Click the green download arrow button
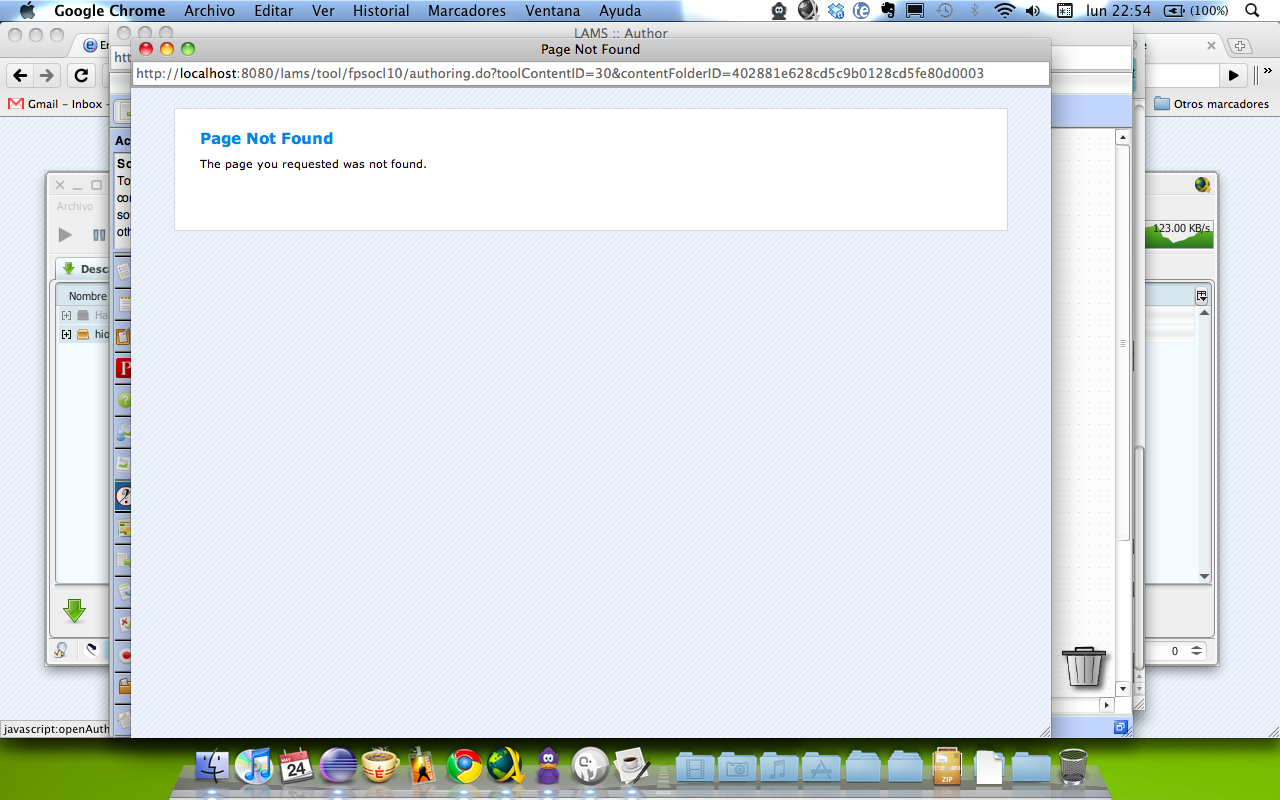This screenshot has height=800, width=1280. (x=74, y=611)
